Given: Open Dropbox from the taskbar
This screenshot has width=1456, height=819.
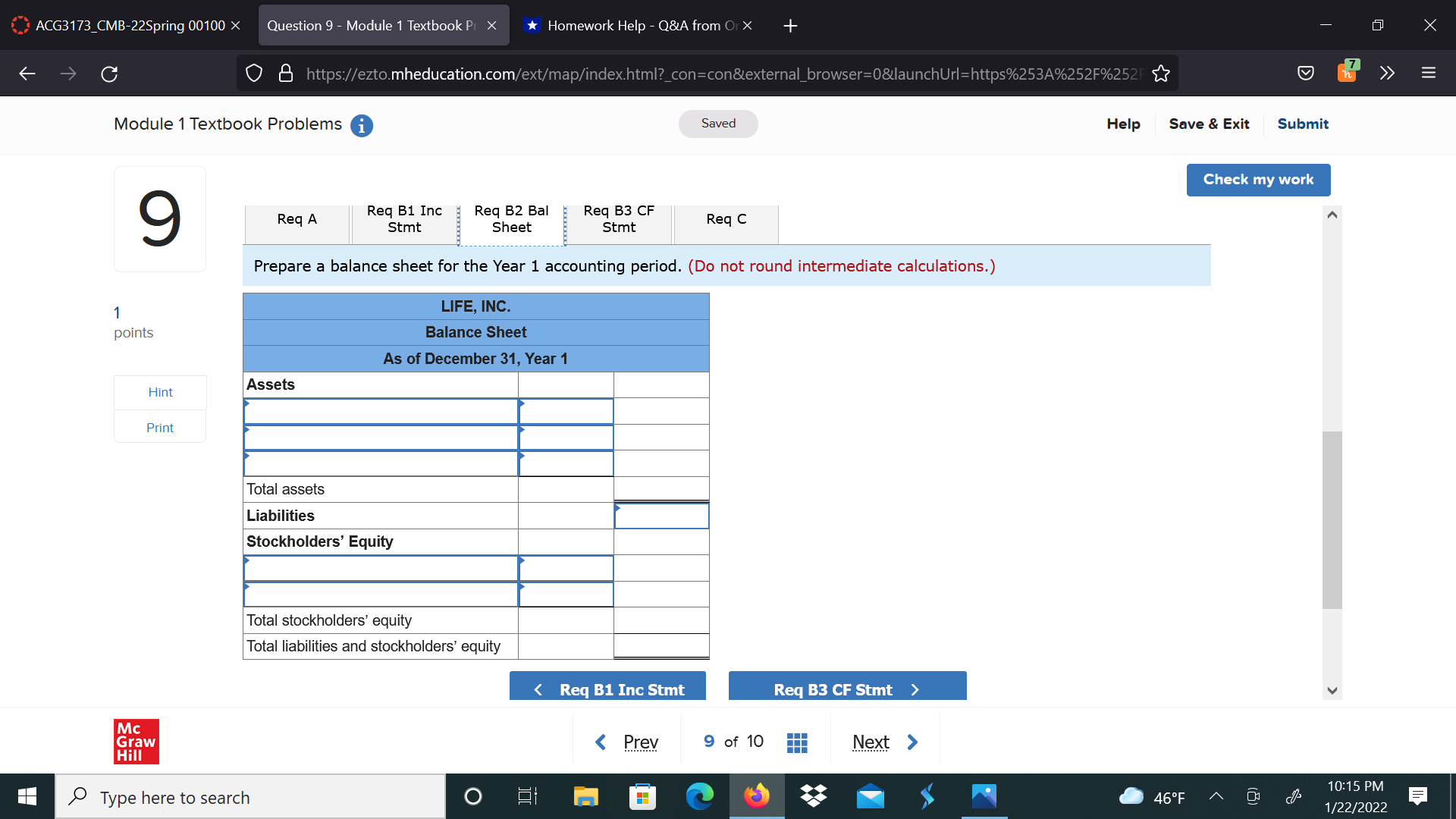Looking at the screenshot, I should (814, 796).
